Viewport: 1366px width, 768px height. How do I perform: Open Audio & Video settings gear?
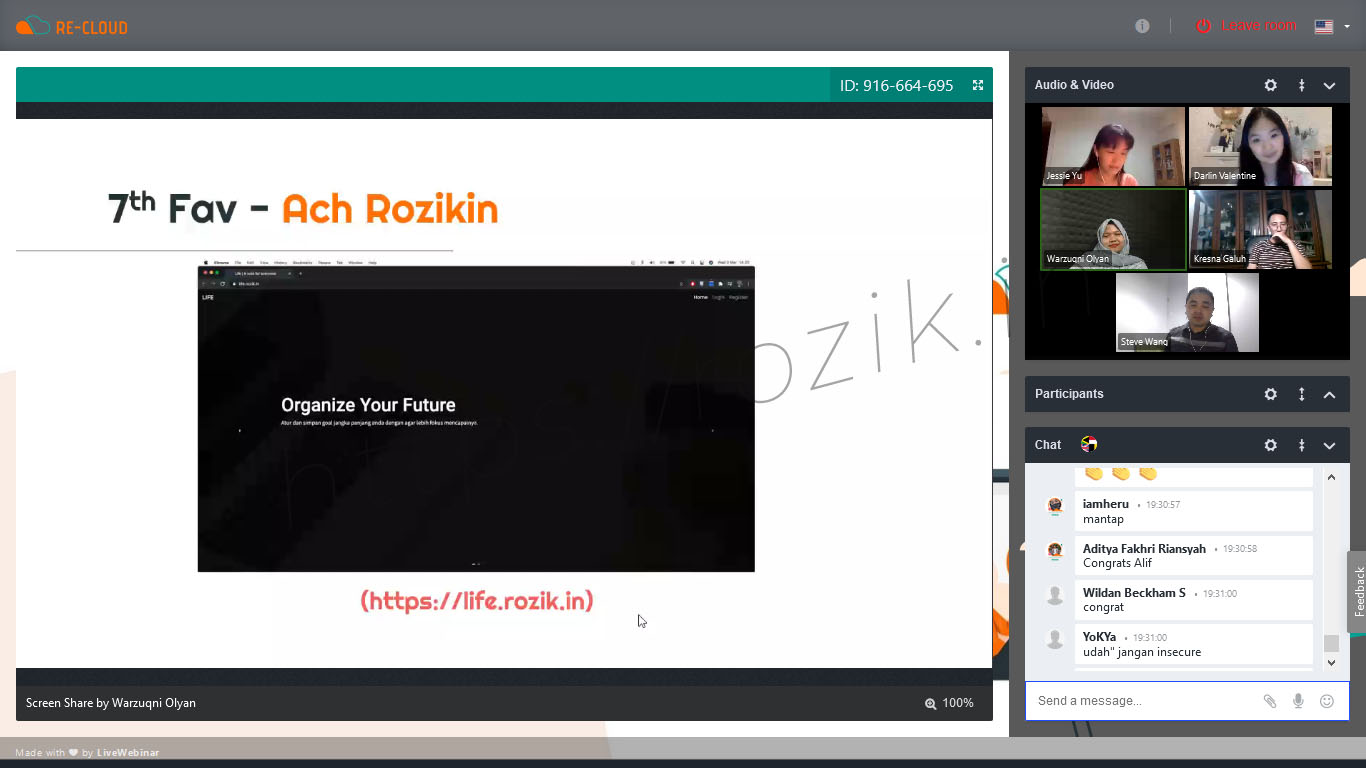pos(1270,86)
